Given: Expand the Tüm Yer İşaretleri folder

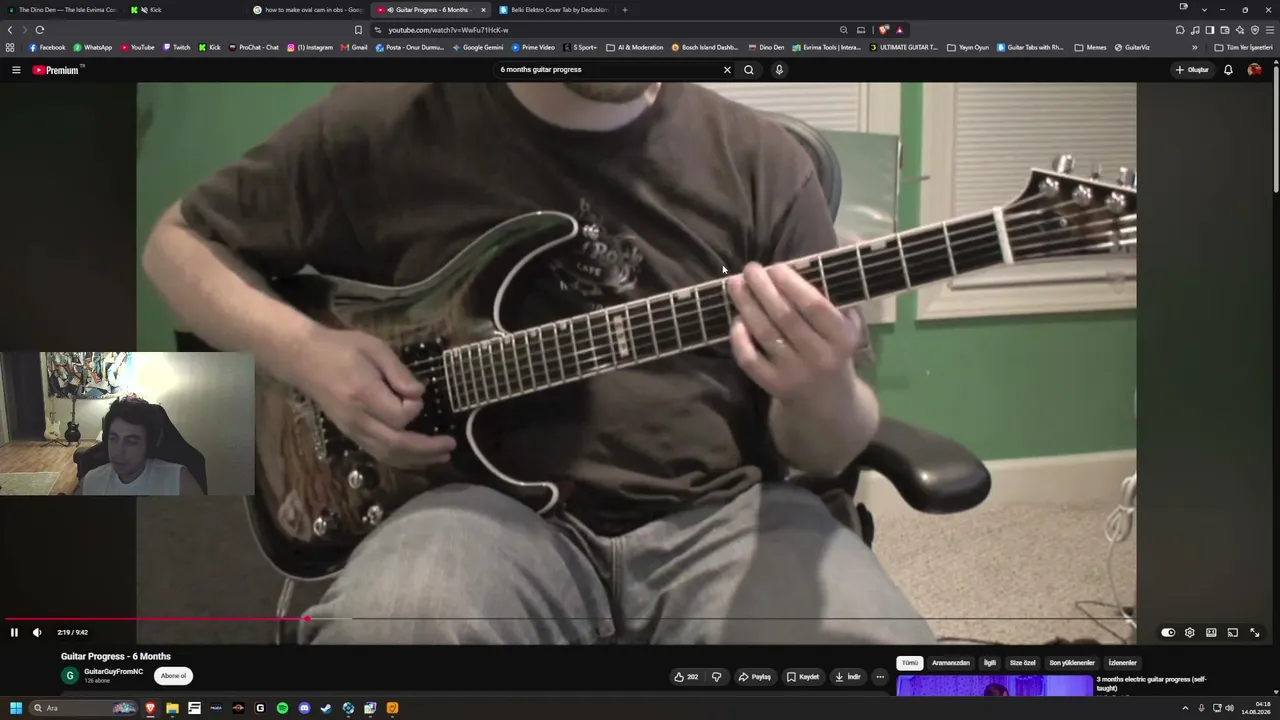Looking at the screenshot, I should (x=1244, y=47).
